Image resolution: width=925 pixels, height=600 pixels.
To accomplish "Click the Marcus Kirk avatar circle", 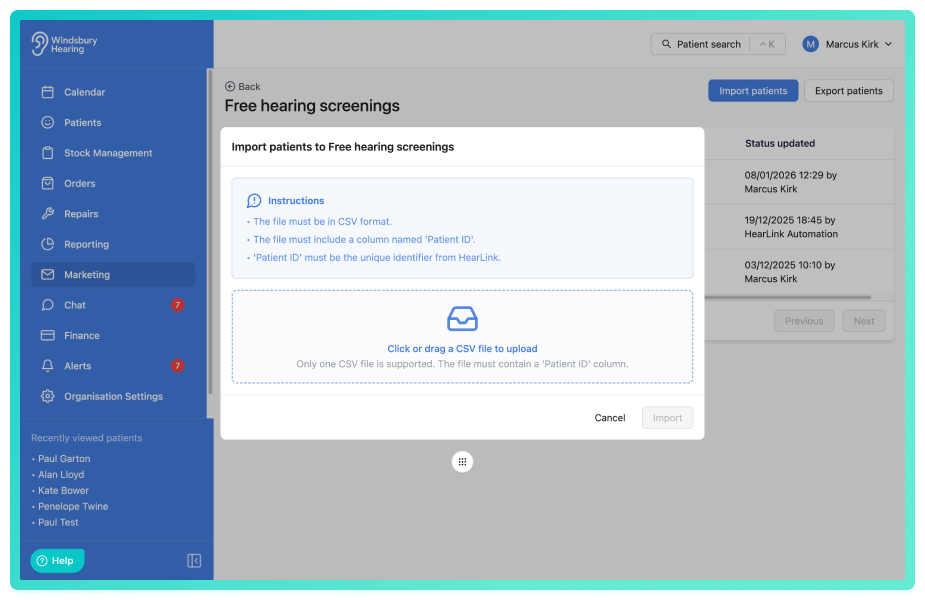I will coord(811,44).
